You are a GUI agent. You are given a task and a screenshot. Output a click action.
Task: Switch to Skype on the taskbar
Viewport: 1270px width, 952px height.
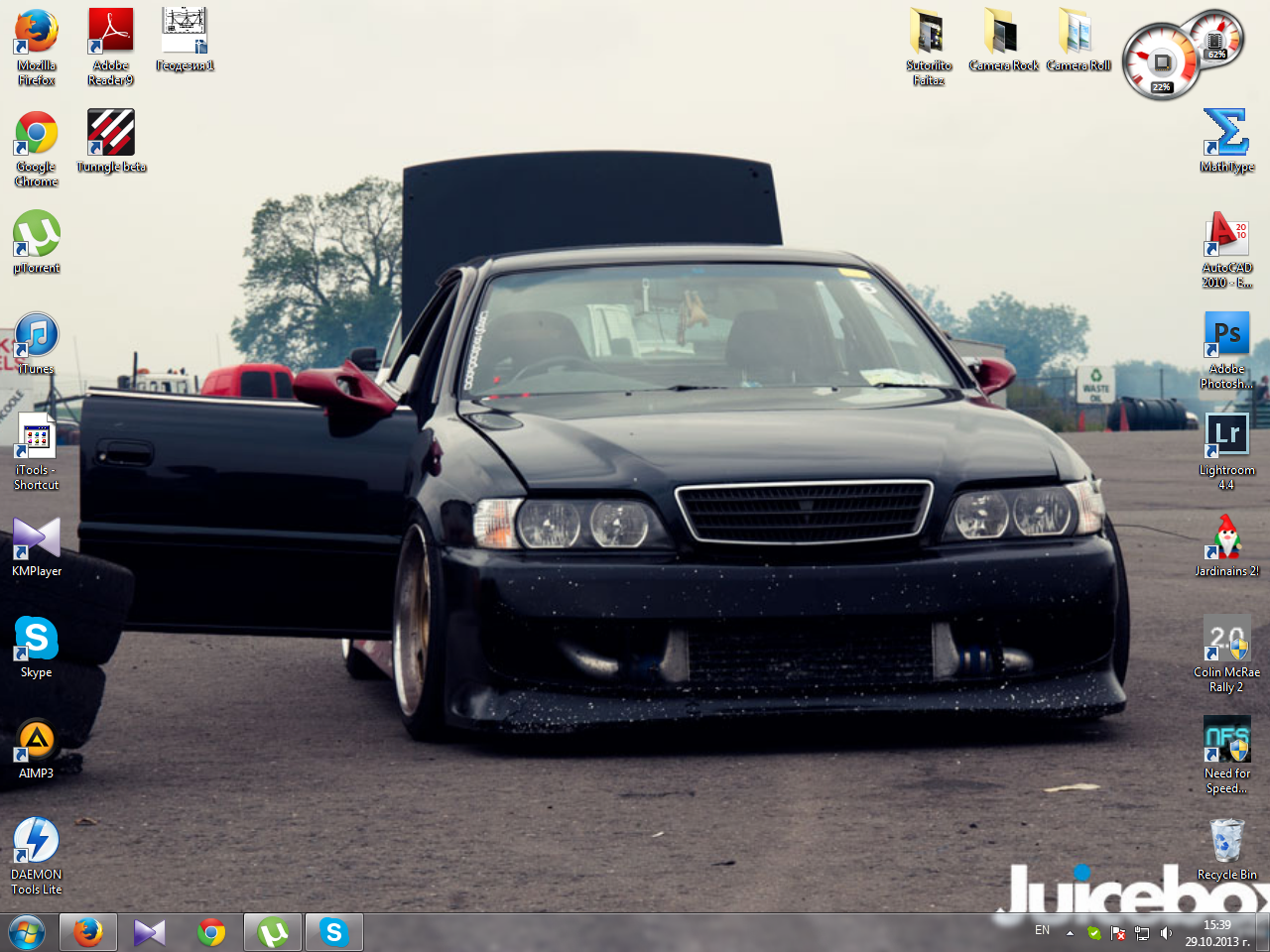pos(334,932)
